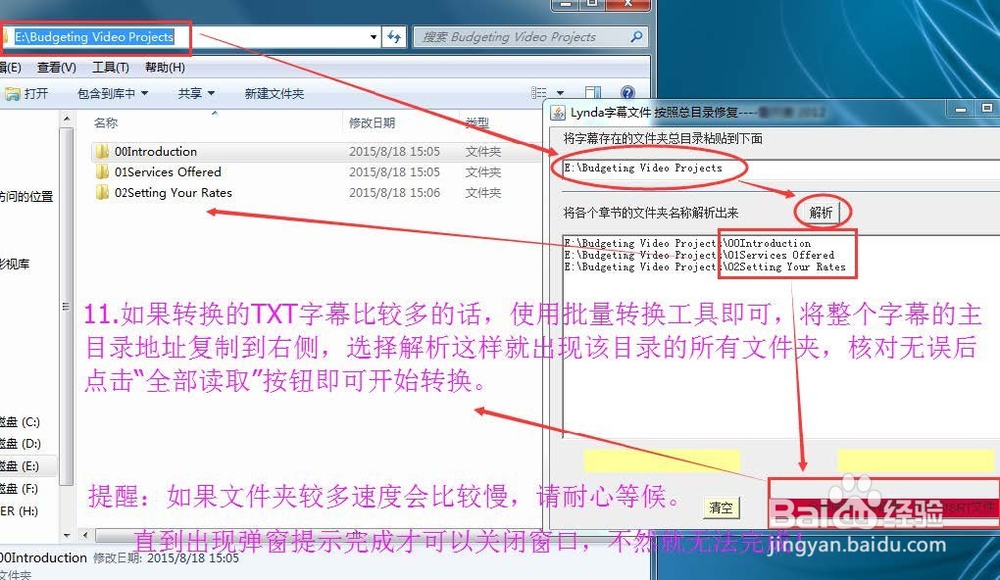Open the 工具(T) menu
Screen dimensions: 1000x580
(x=110, y=67)
